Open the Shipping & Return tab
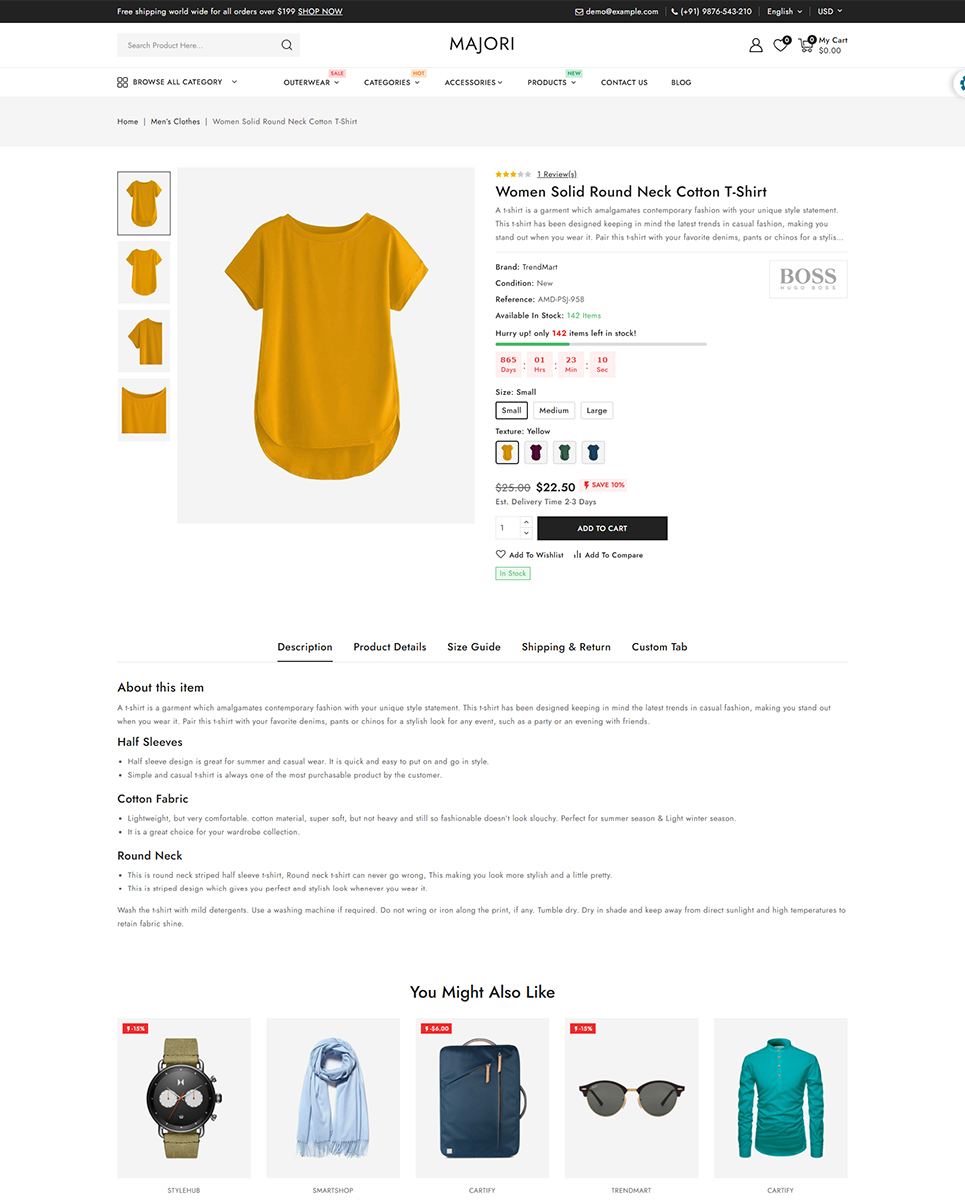This screenshot has width=965, height=1200. (566, 647)
